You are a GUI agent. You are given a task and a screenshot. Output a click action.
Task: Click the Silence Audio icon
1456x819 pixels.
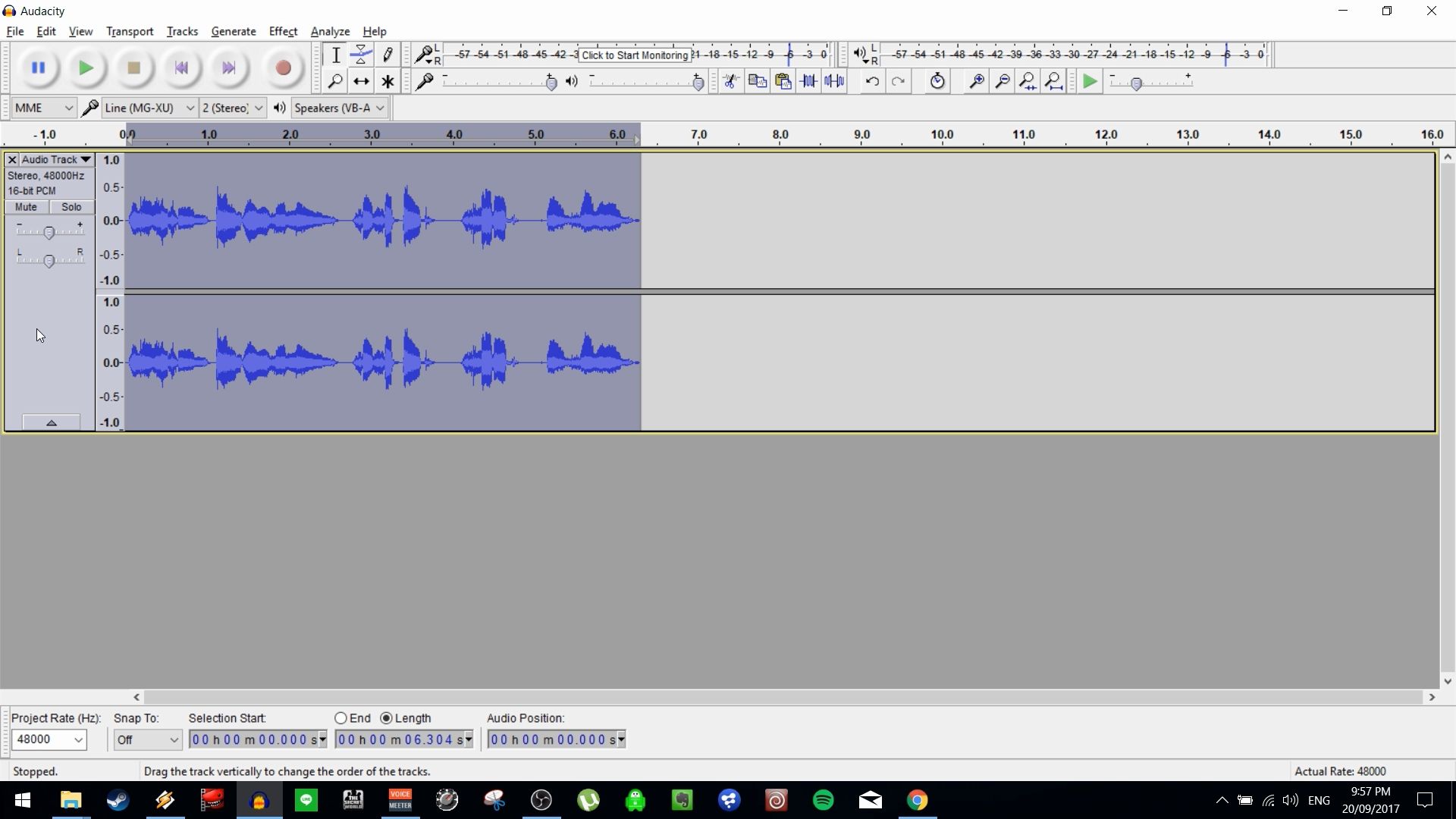(x=834, y=81)
